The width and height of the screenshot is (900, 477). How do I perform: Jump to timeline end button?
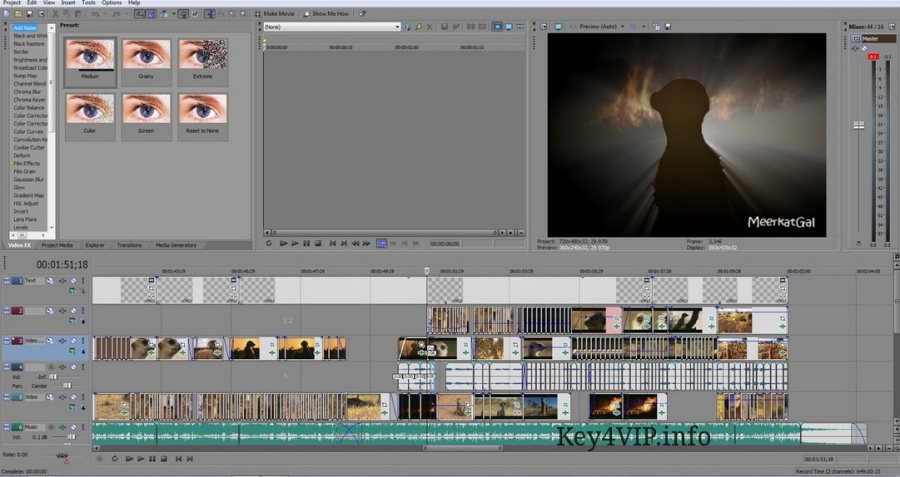(x=190, y=459)
